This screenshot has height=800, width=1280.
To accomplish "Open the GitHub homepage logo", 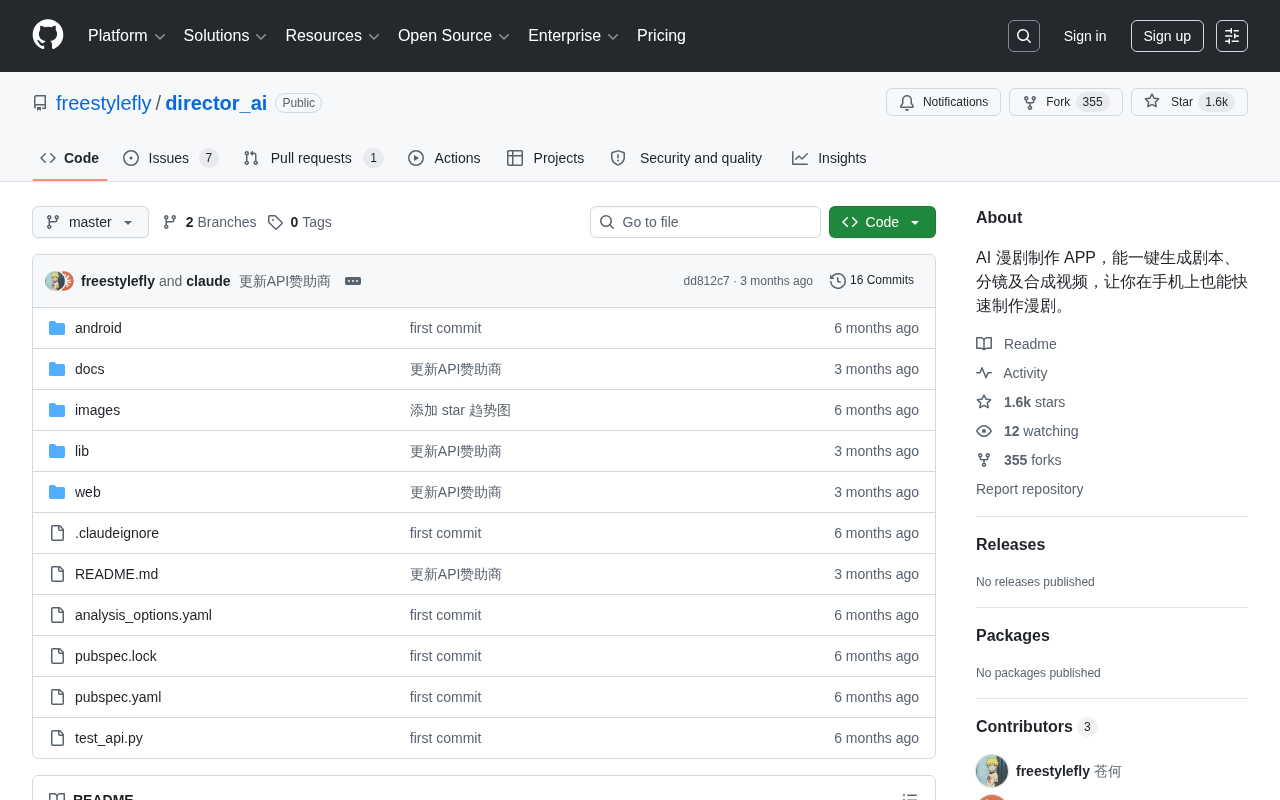I will click(x=48, y=35).
